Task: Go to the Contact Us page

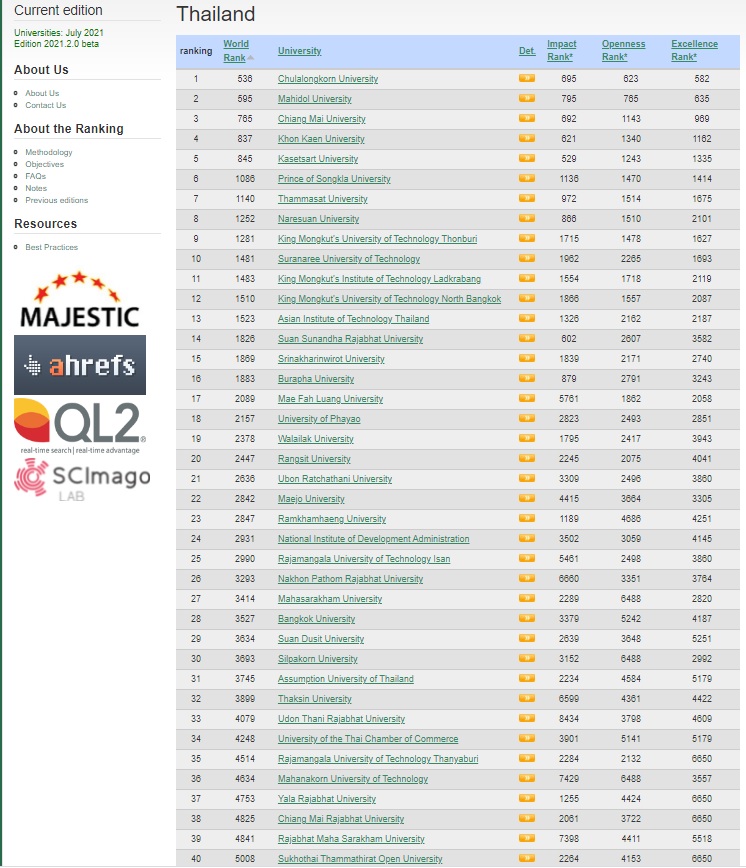Action: coord(46,105)
